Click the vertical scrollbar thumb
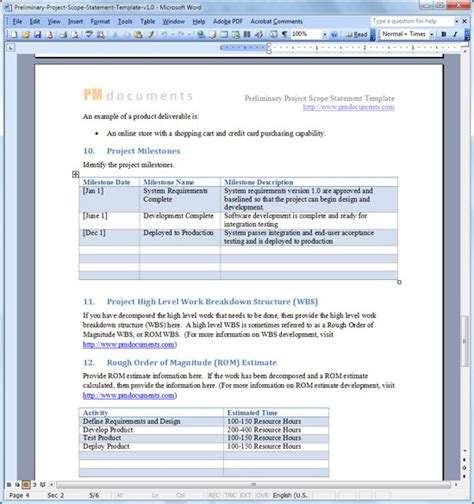474x504 pixels. pyautogui.click(x=464, y=340)
